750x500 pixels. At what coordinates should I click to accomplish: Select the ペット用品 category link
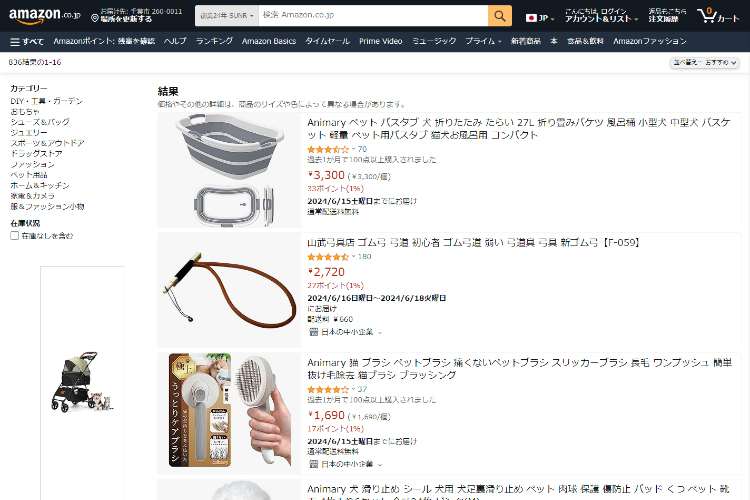pyautogui.click(x=29, y=175)
